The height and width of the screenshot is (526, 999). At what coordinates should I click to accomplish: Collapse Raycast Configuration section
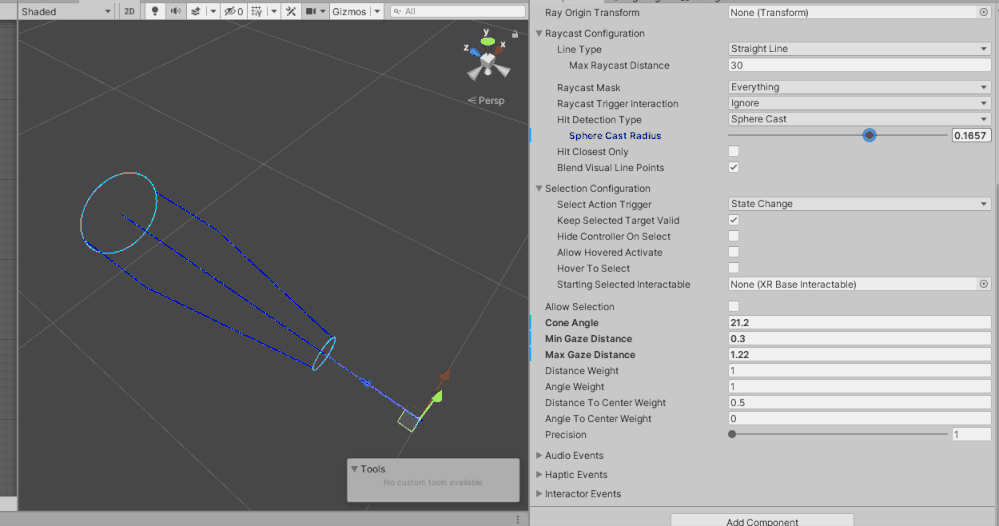click(539, 33)
